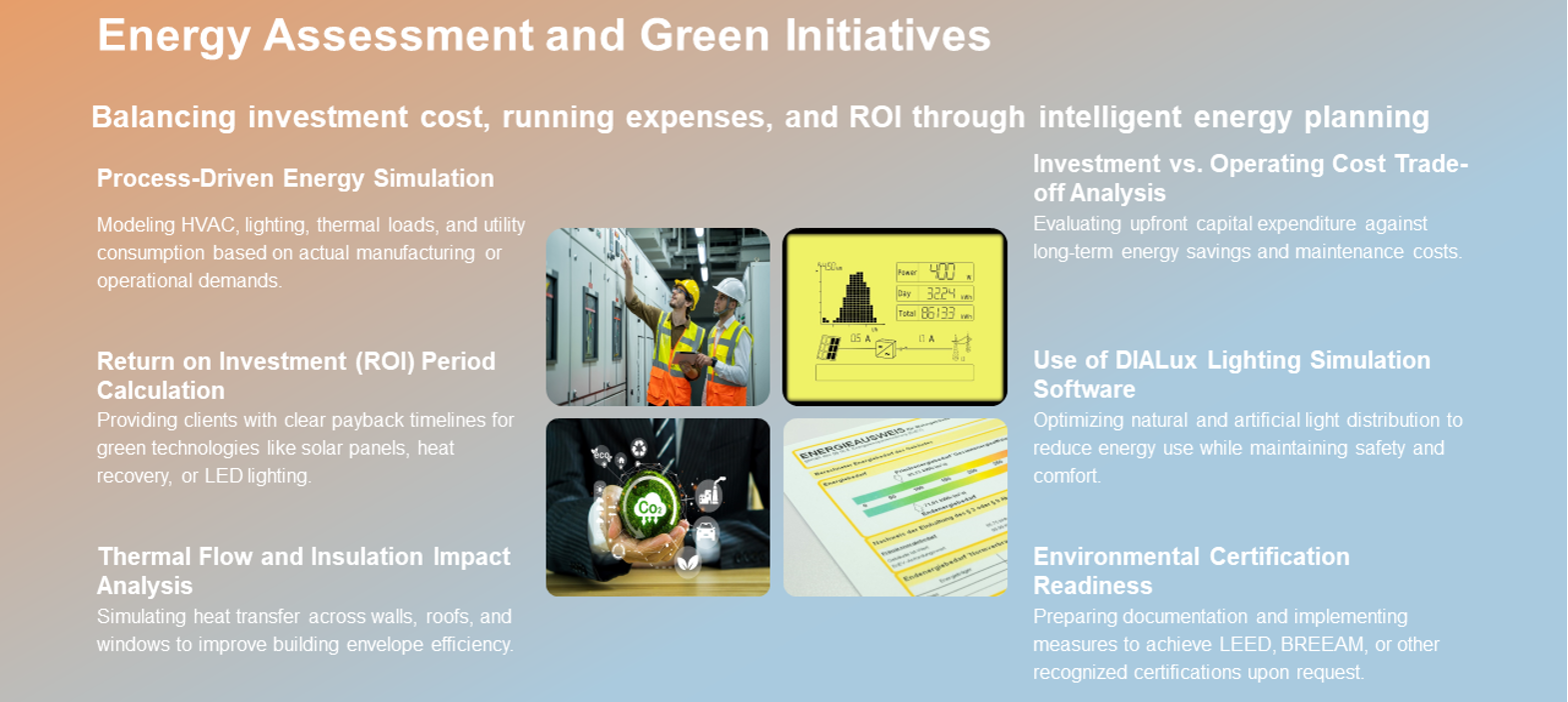This screenshot has width=1568, height=702.
Task: Select the LEED, BREEAM certification paragraph
Action: (x=1236, y=644)
